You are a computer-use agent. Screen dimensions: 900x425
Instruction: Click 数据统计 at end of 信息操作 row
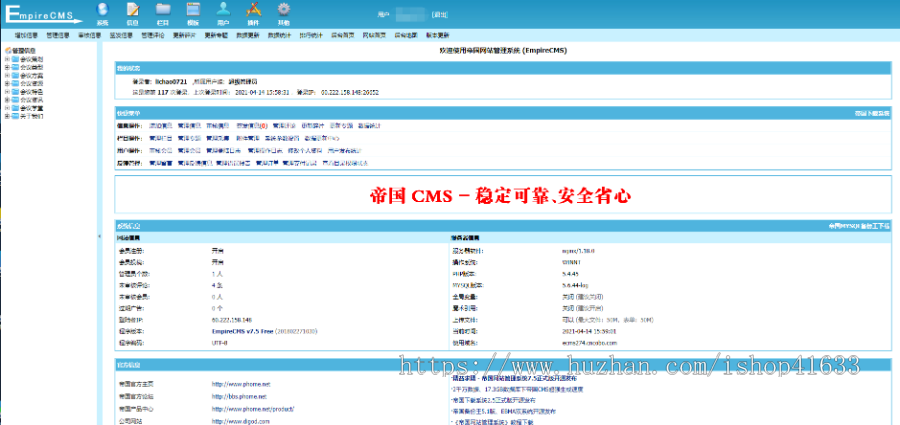[x=369, y=125]
